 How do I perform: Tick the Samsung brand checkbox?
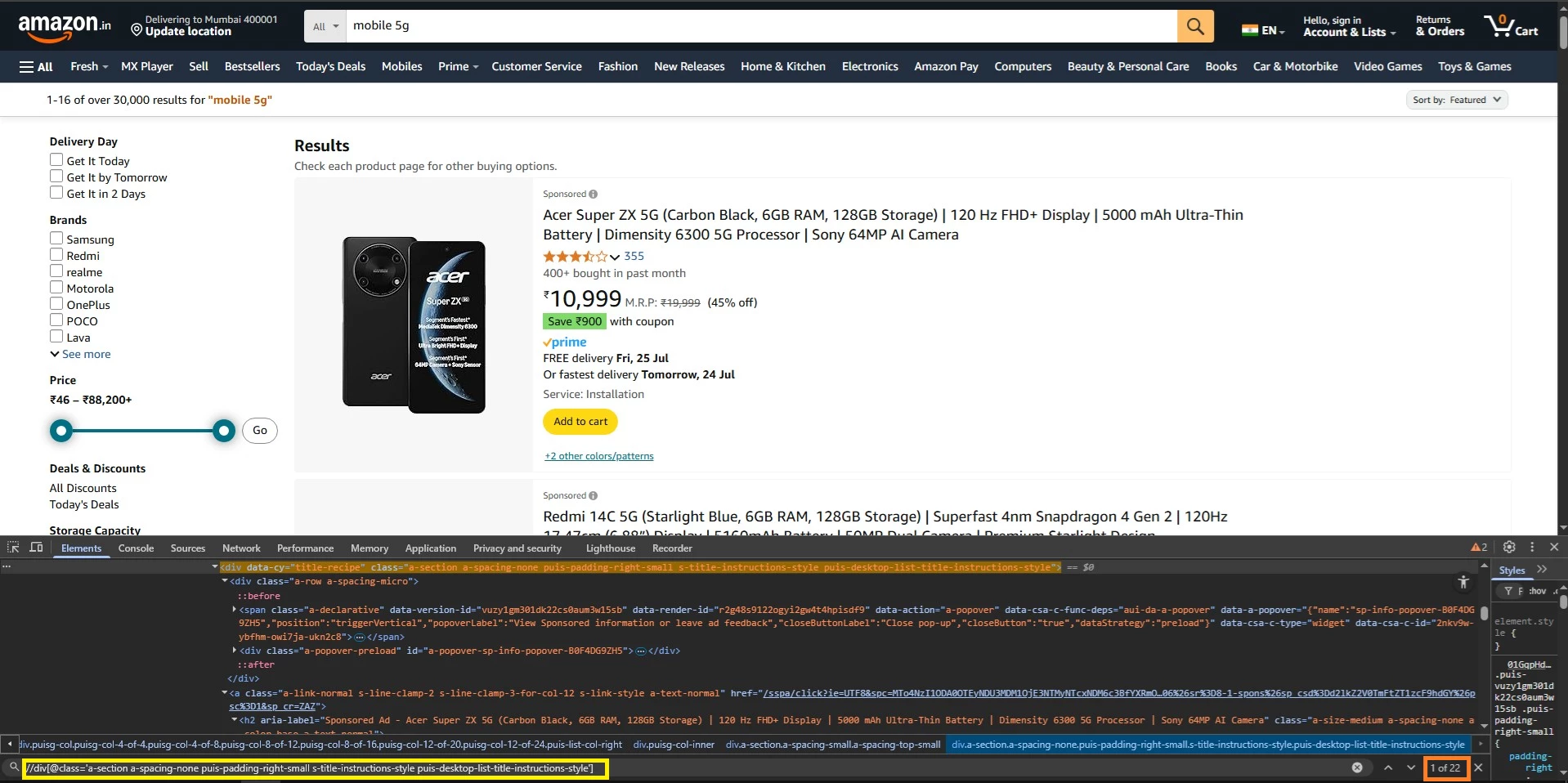pos(56,239)
